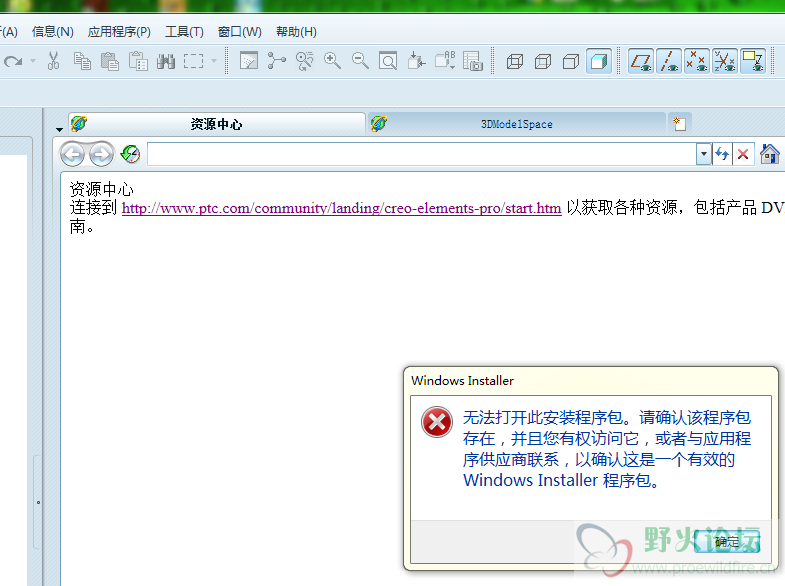Click the Zoom In magnifier
The image size is (785, 586).
332,61
